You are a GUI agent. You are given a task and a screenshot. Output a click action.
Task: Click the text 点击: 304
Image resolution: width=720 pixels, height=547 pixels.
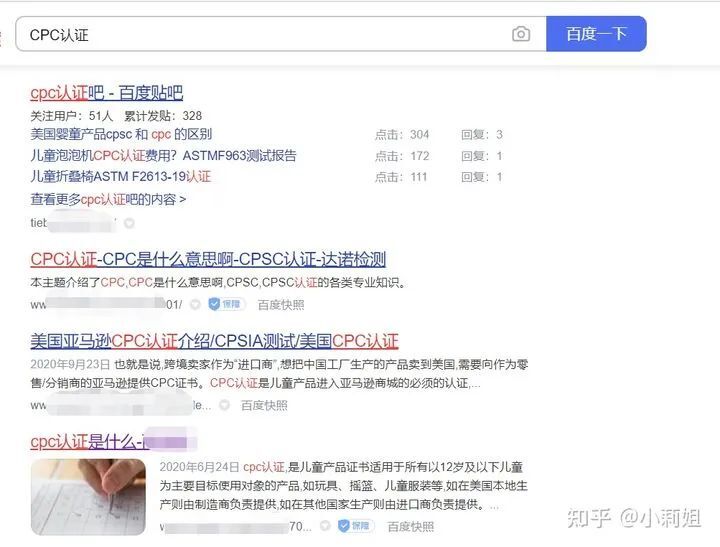click(402, 135)
